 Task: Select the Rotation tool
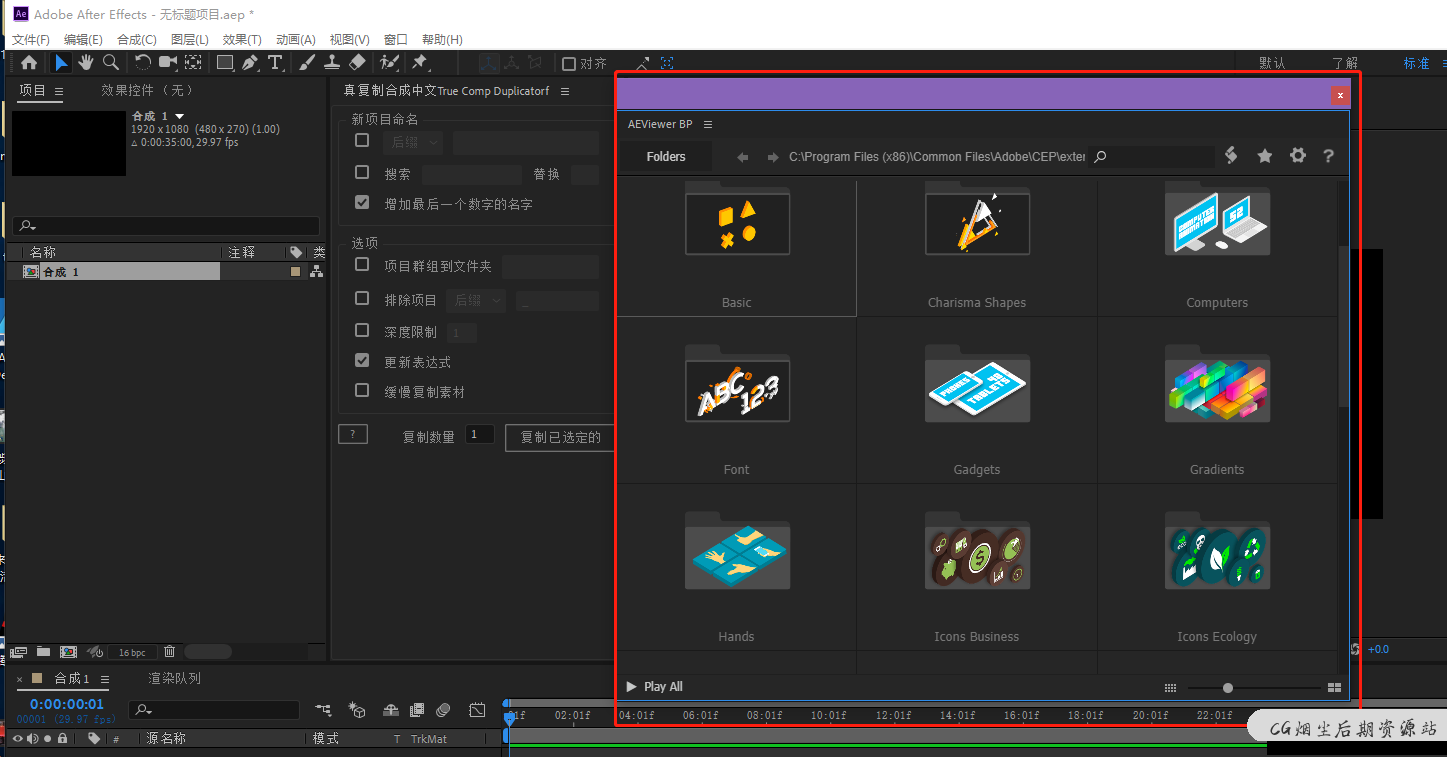(x=143, y=63)
